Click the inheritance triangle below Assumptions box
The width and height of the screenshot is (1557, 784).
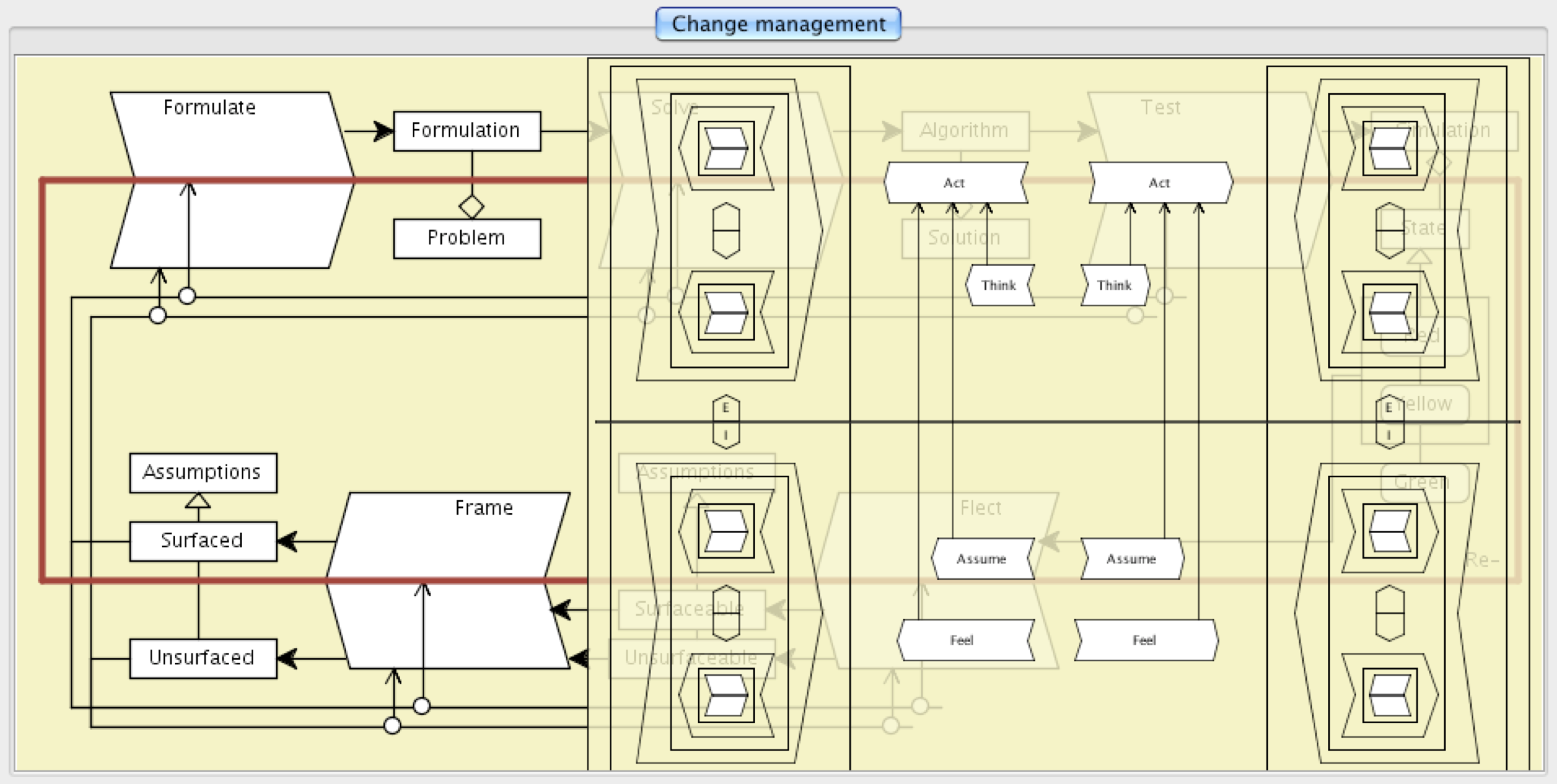[198, 501]
